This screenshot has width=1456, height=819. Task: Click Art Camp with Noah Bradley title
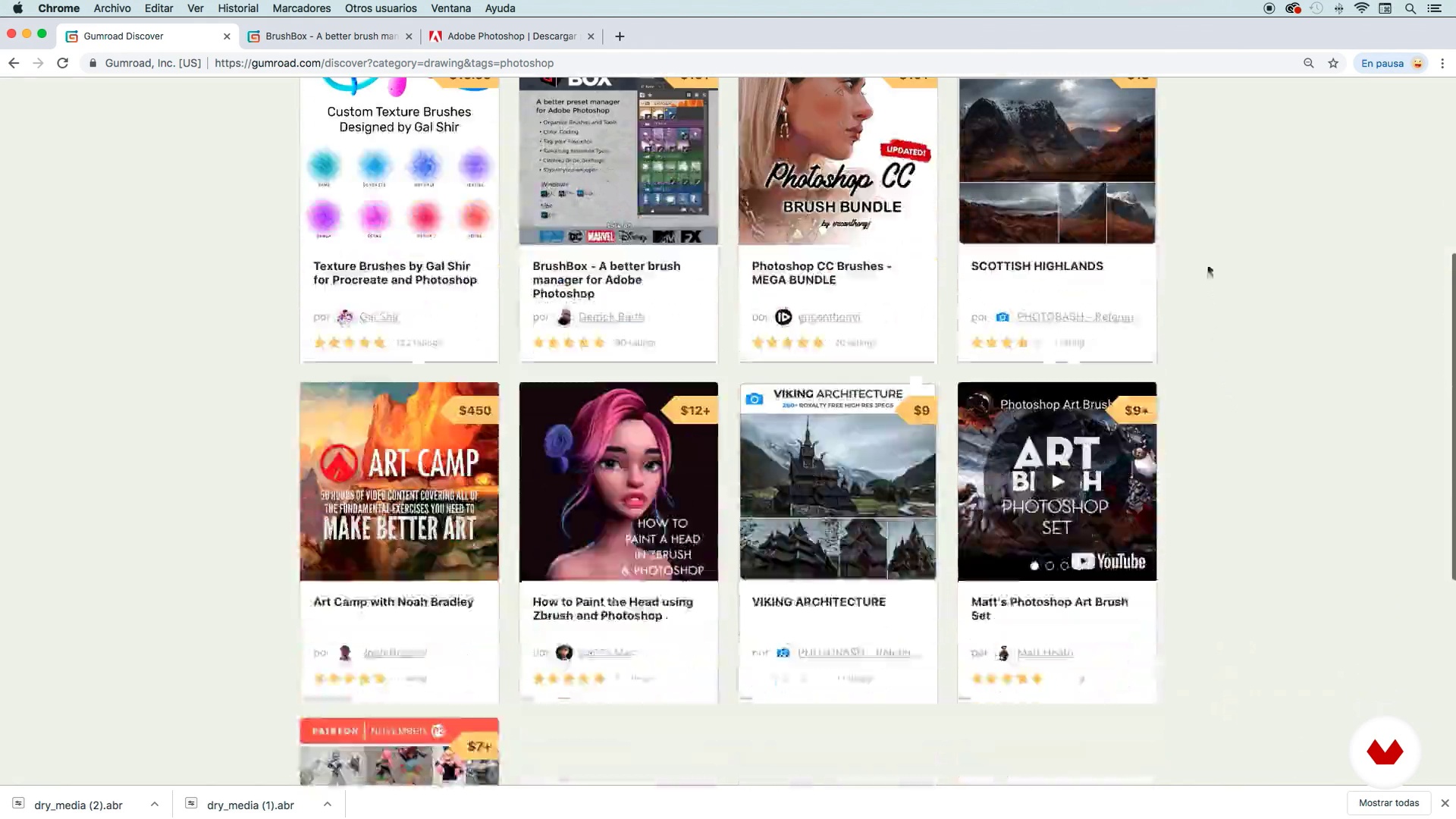click(x=393, y=601)
